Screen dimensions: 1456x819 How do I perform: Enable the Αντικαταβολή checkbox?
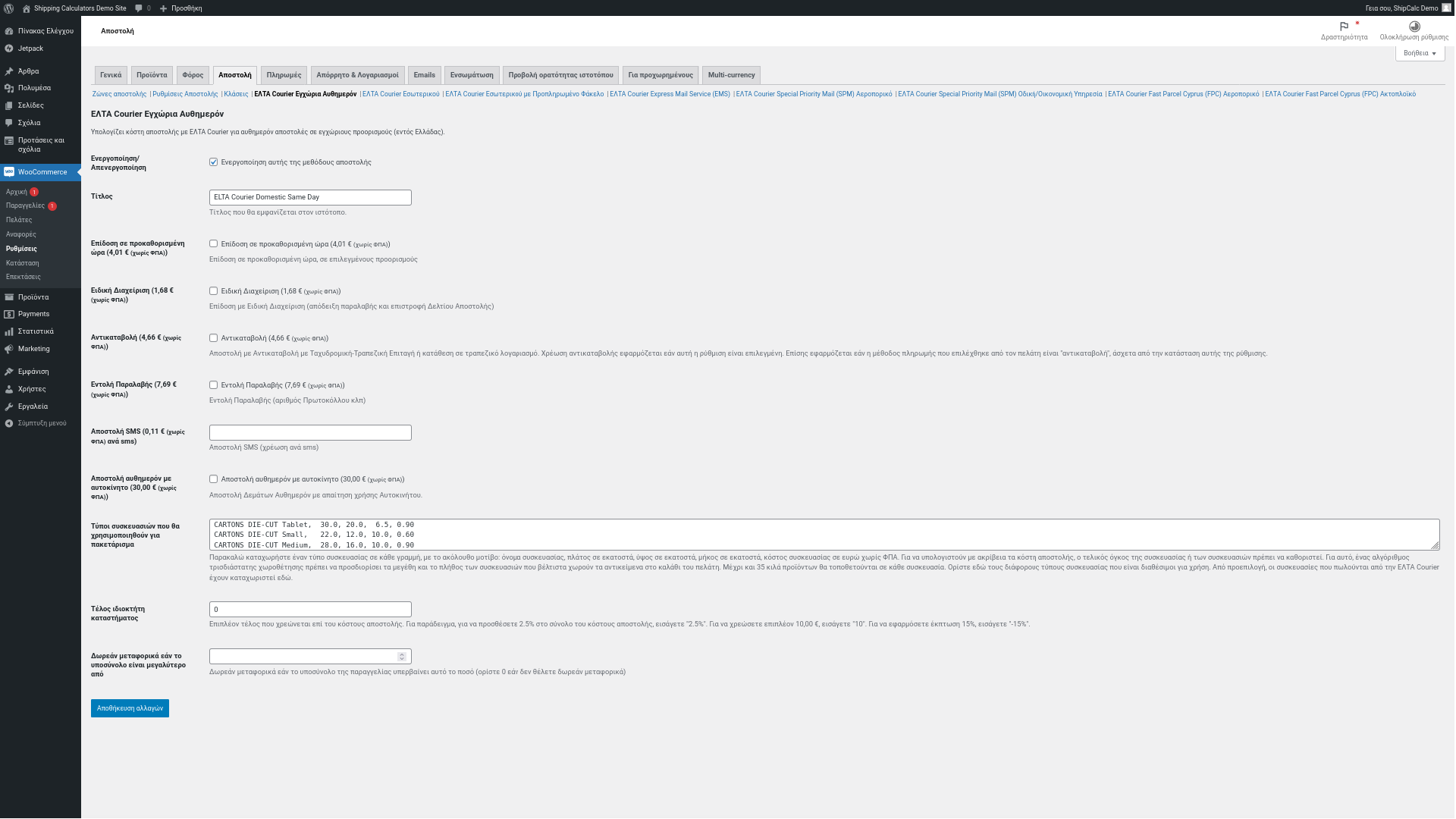pos(214,338)
